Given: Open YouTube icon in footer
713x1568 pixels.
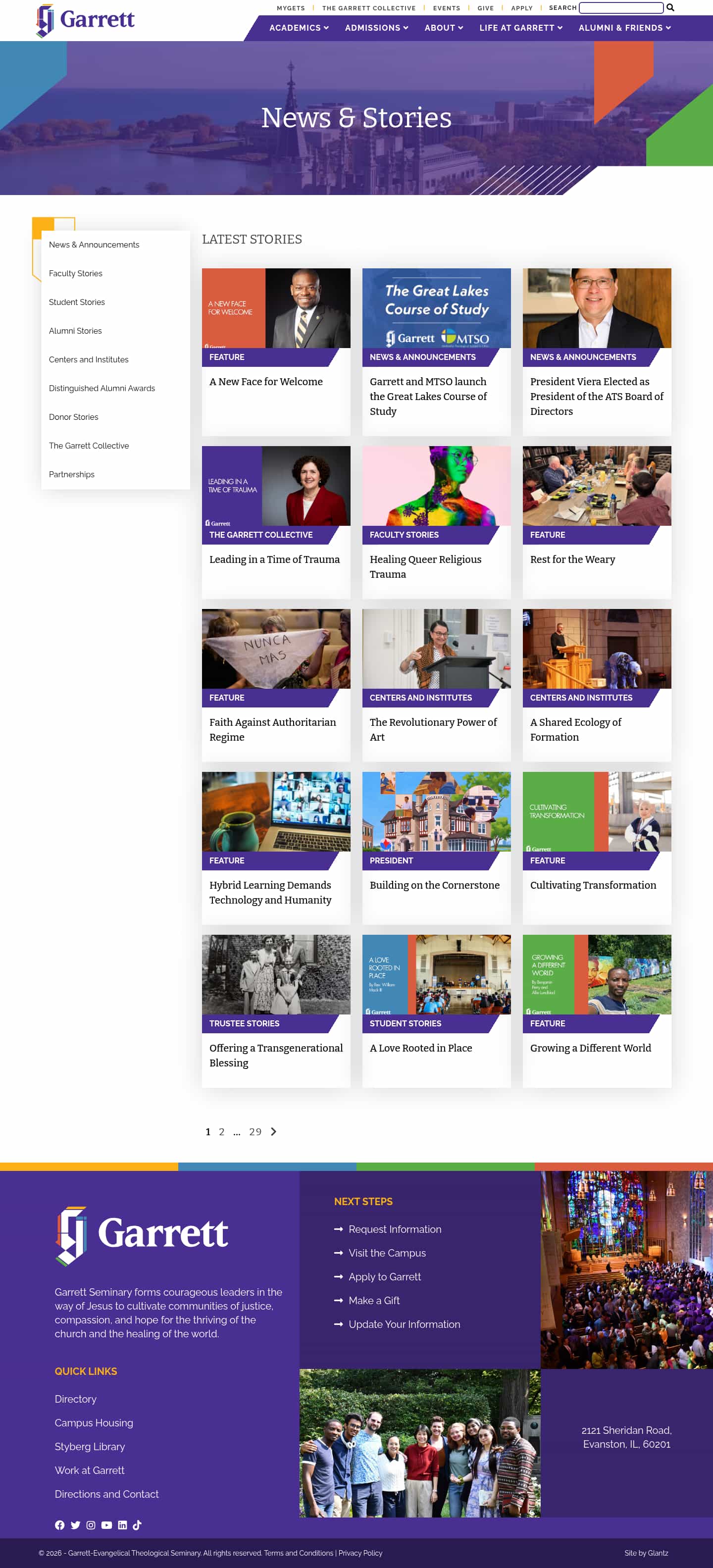Looking at the screenshot, I should (x=106, y=1525).
